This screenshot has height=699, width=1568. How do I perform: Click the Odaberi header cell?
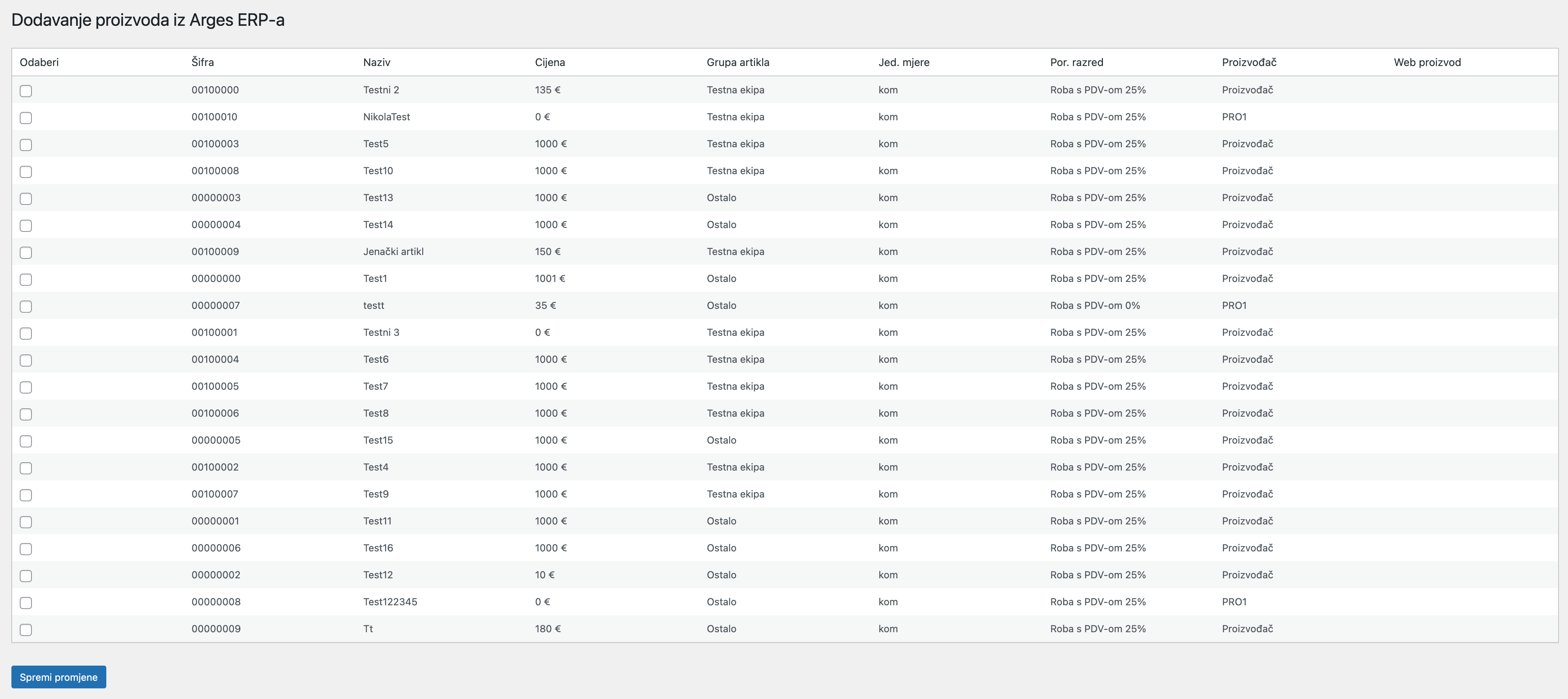(x=39, y=62)
